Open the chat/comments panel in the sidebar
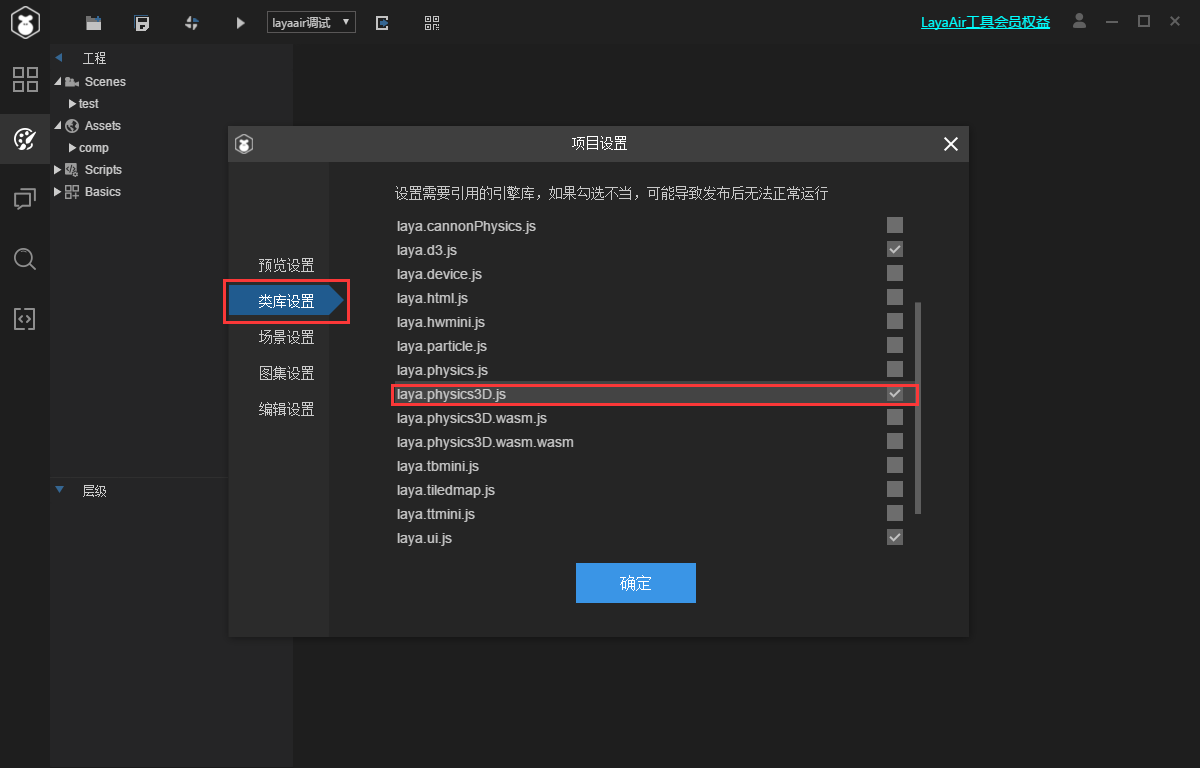1200x768 pixels. 25,199
